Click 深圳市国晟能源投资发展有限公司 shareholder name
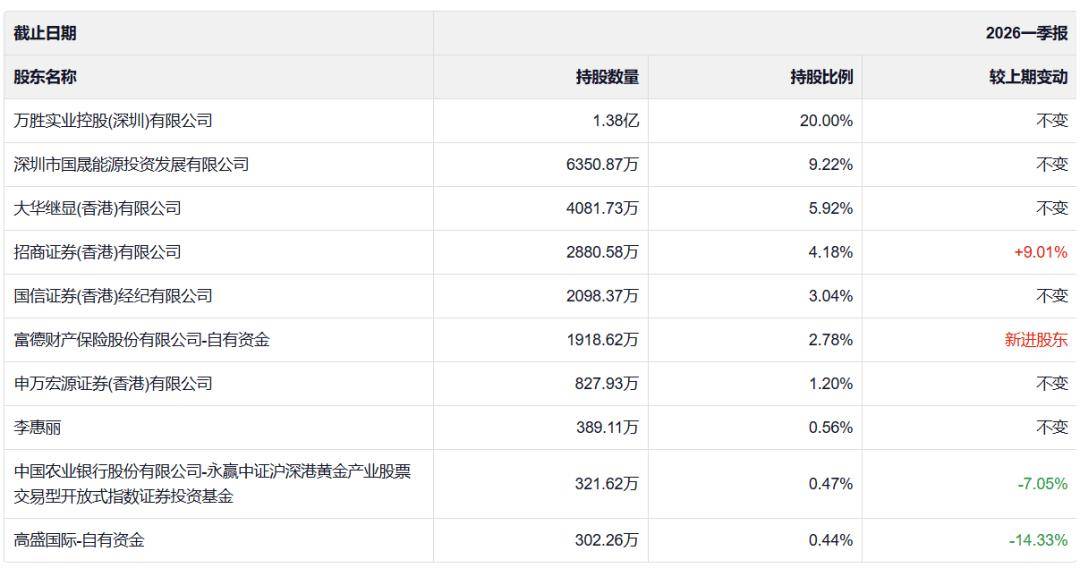Viewport: 1080px width, 568px height. coord(131,165)
